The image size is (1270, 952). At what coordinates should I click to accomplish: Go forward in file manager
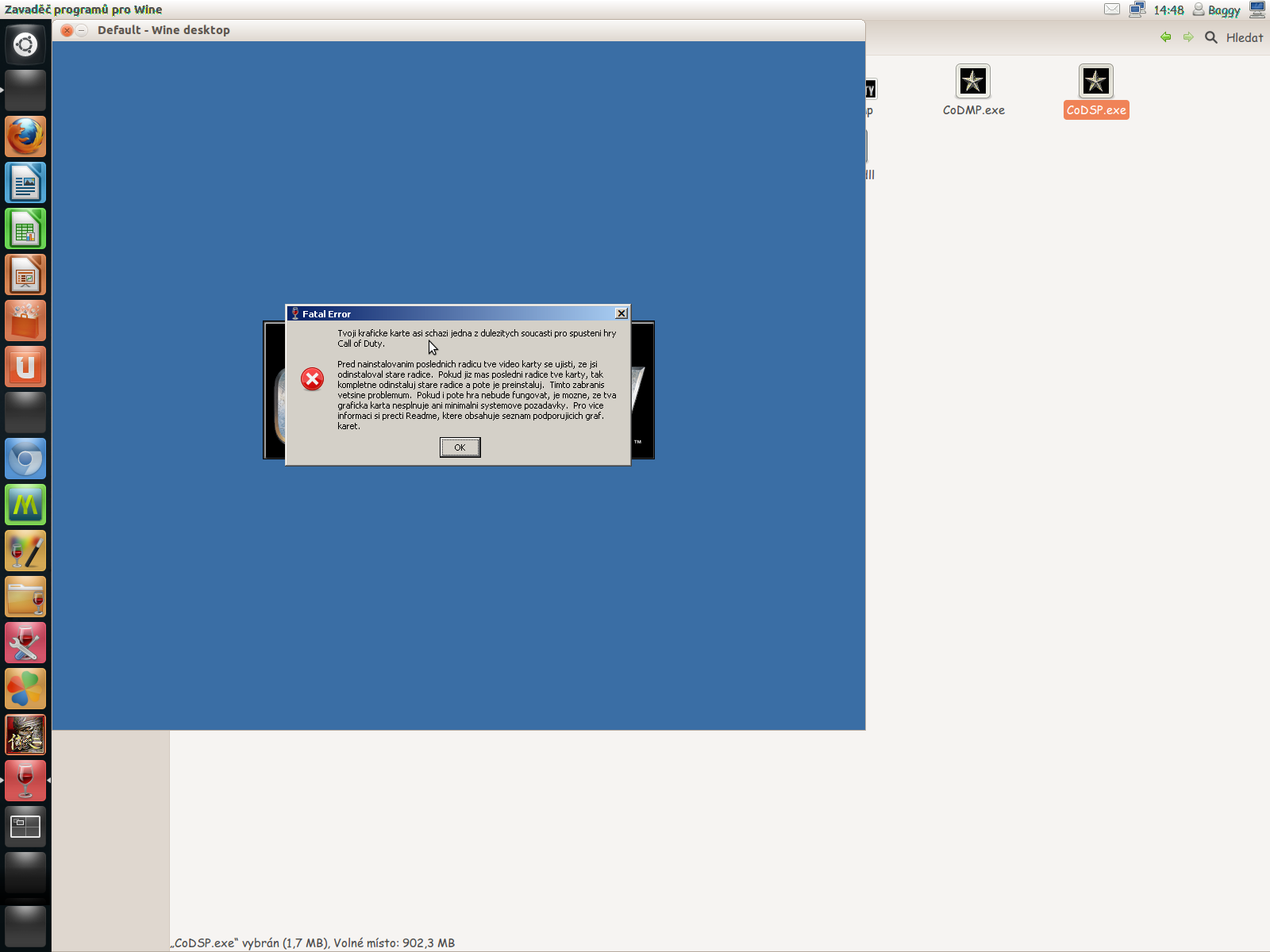tap(1188, 37)
